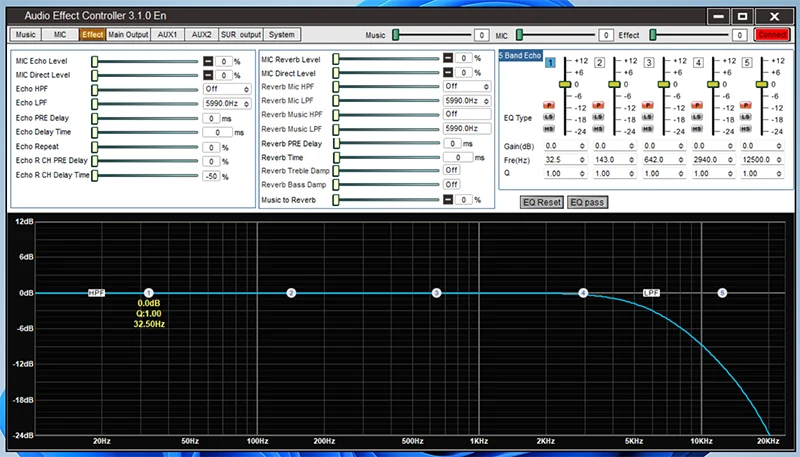Choose HS type for band 3
The image size is (800, 457).
tap(647, 129)
